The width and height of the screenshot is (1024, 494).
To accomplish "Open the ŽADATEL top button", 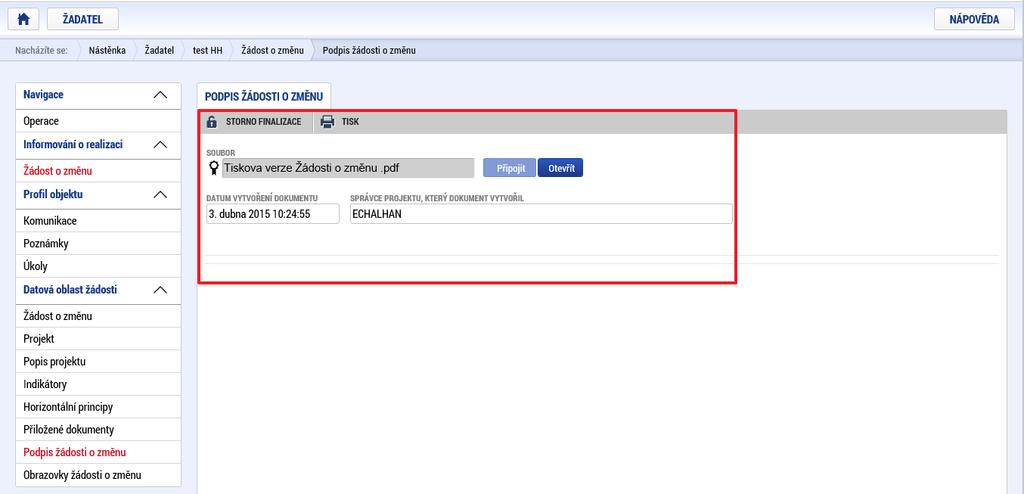I will point(82,19).
